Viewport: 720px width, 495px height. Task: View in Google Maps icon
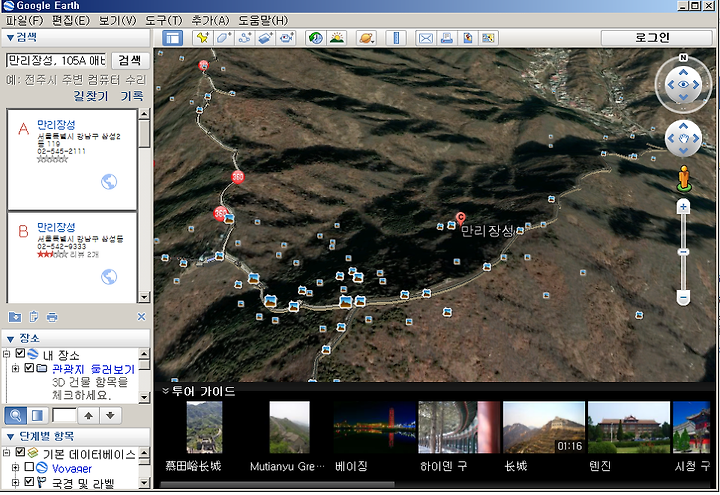coord(488,38)
